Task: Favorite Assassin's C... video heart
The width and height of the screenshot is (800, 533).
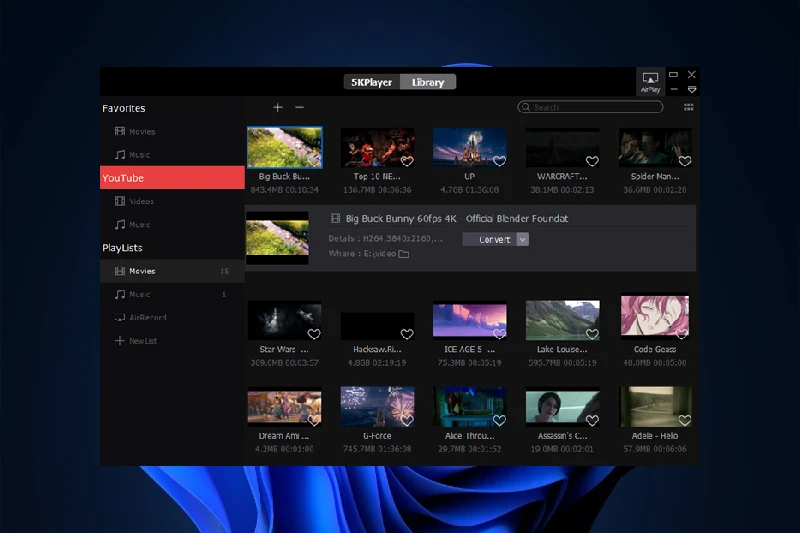Action: point(592,421)
